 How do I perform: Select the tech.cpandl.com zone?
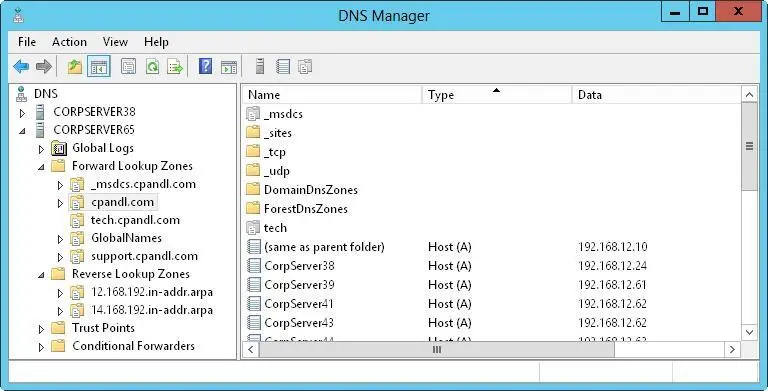coord(135,220)
